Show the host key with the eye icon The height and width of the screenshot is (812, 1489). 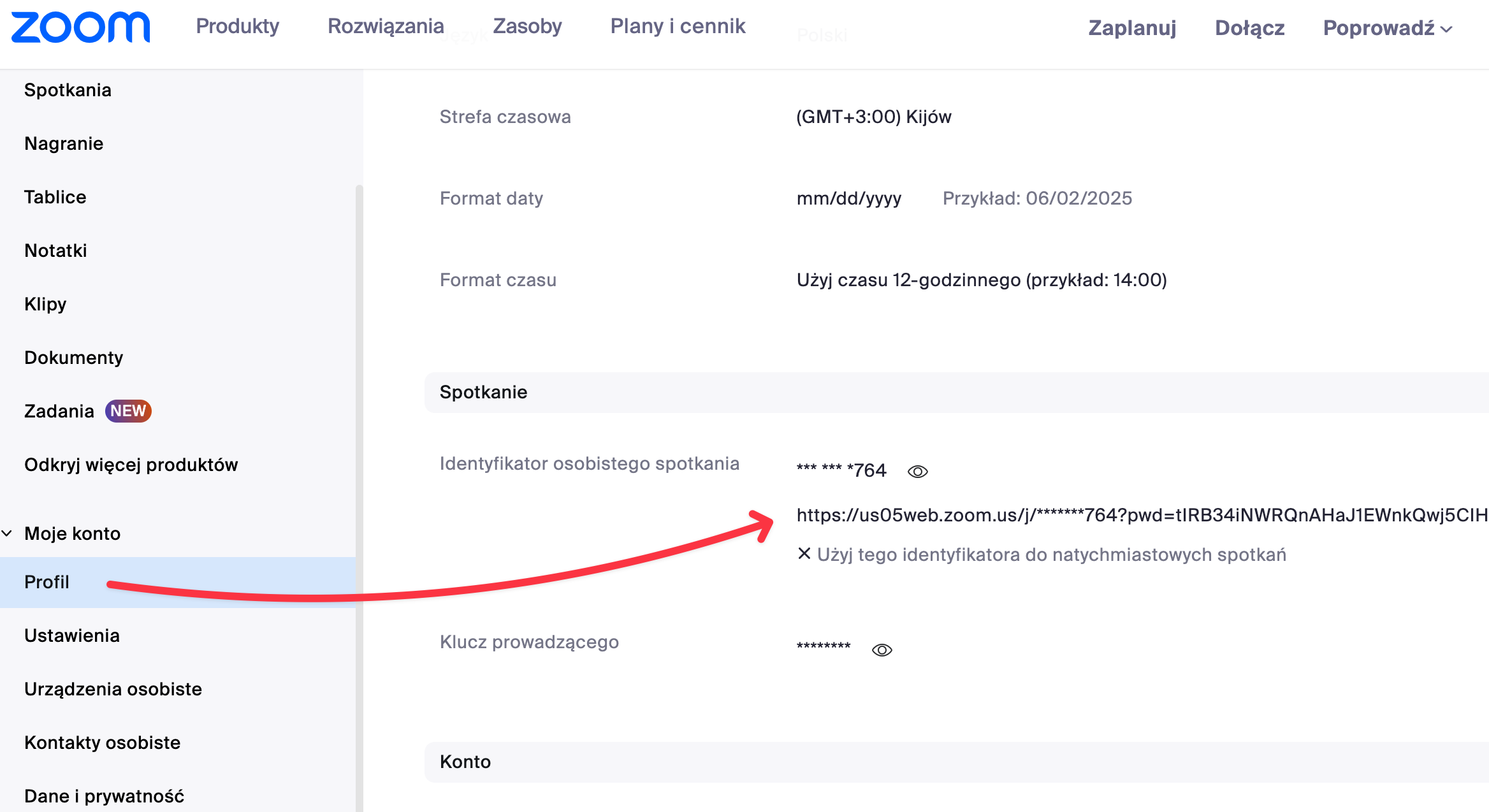pos(882,650)
